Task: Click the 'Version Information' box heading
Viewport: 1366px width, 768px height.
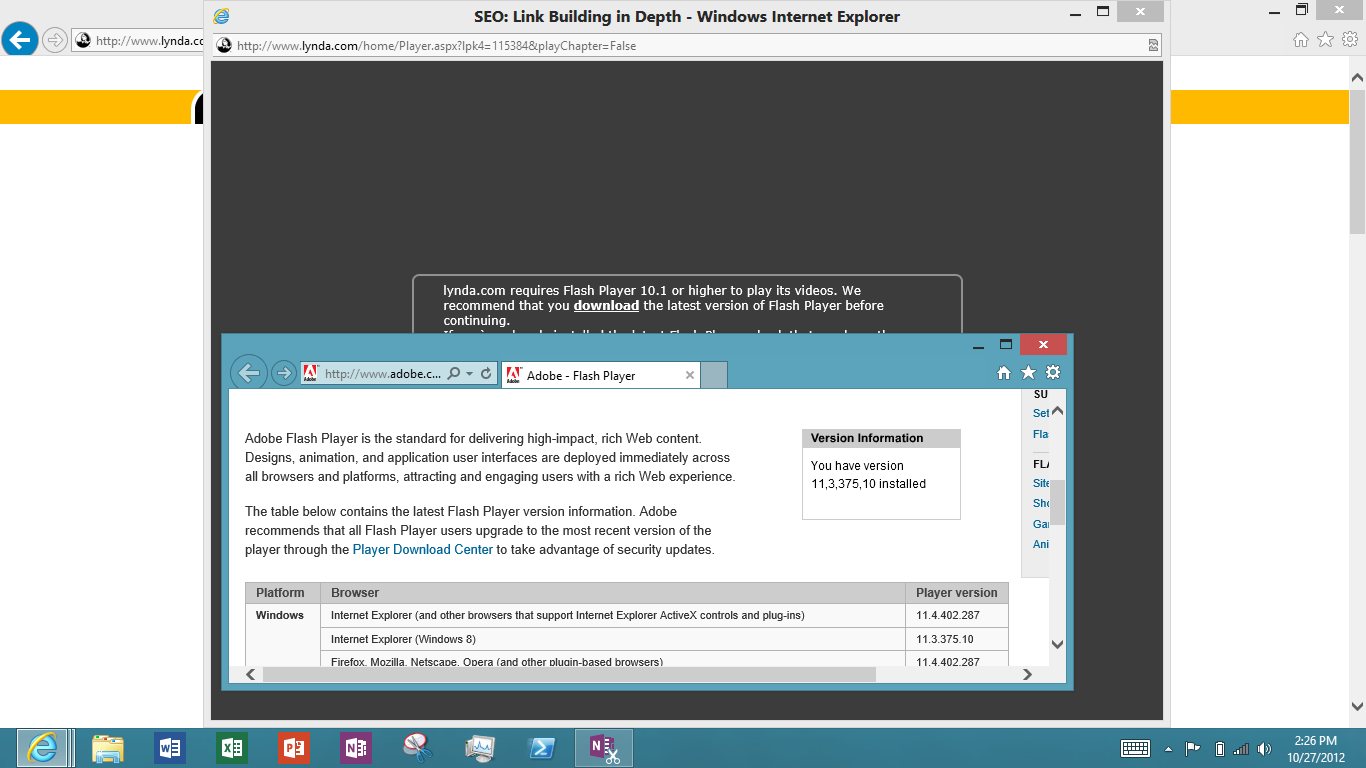Action: click(881, 438)
